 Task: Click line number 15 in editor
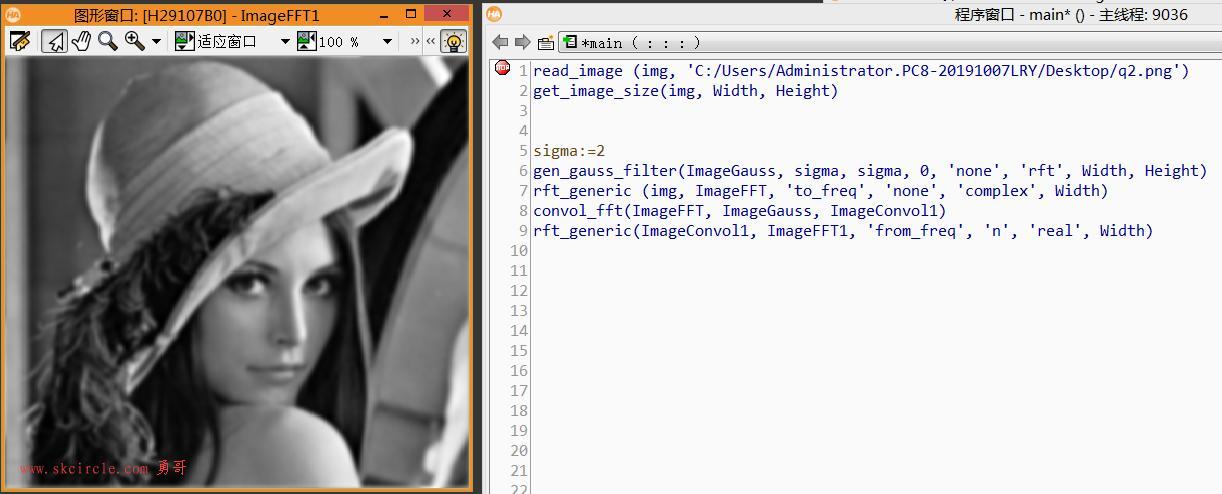click(x=518, y=351)
